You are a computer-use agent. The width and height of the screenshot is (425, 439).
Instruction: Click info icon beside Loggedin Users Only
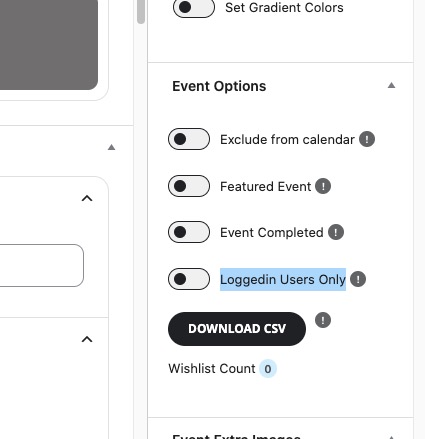point(358,279)
